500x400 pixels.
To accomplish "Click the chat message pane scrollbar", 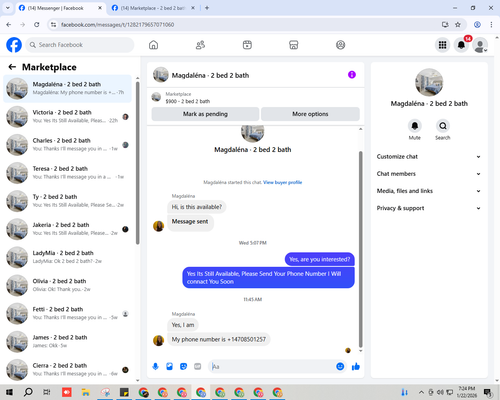I will [360, 249].
